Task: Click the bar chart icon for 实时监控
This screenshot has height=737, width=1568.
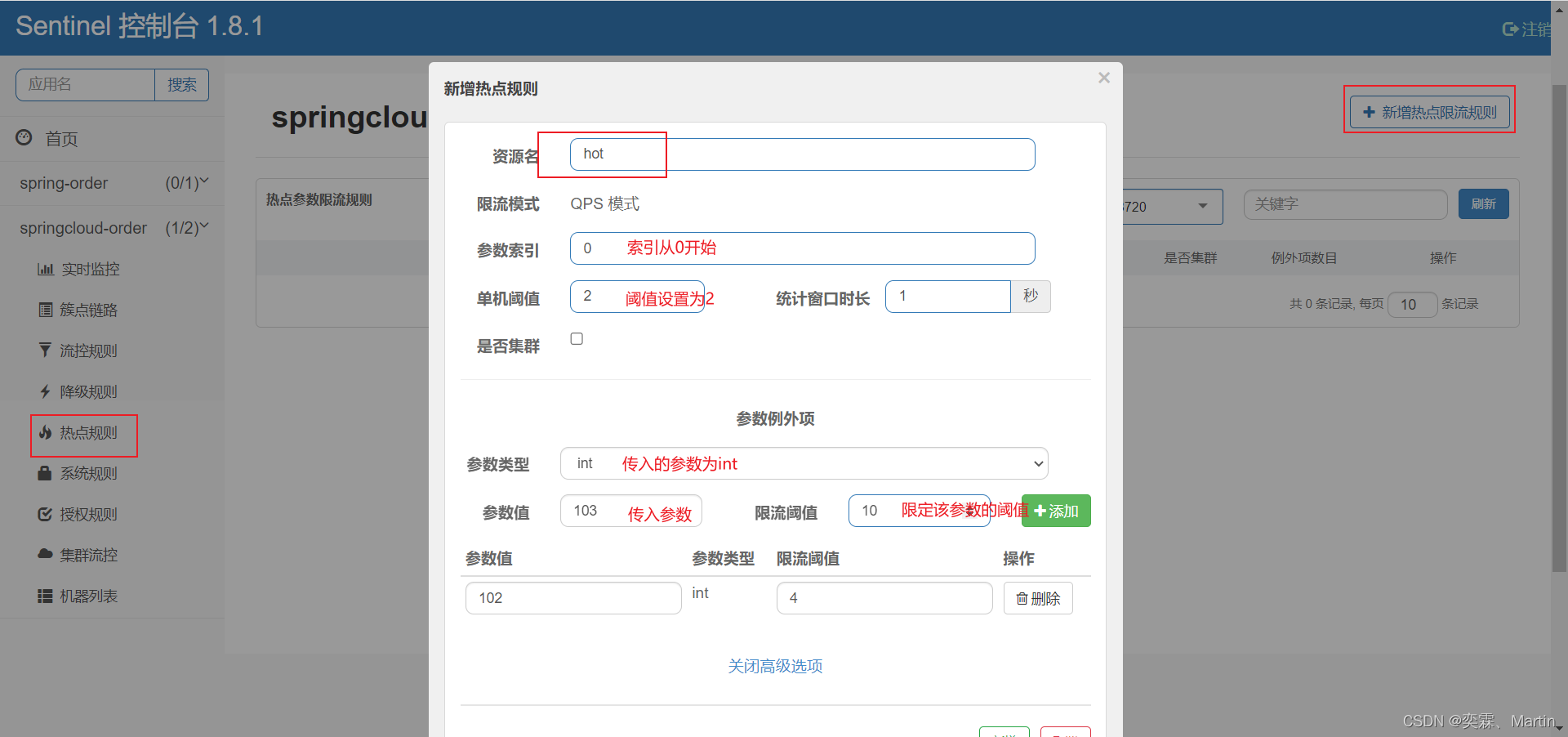Action: pyautogui.click(x=46, y=270)
